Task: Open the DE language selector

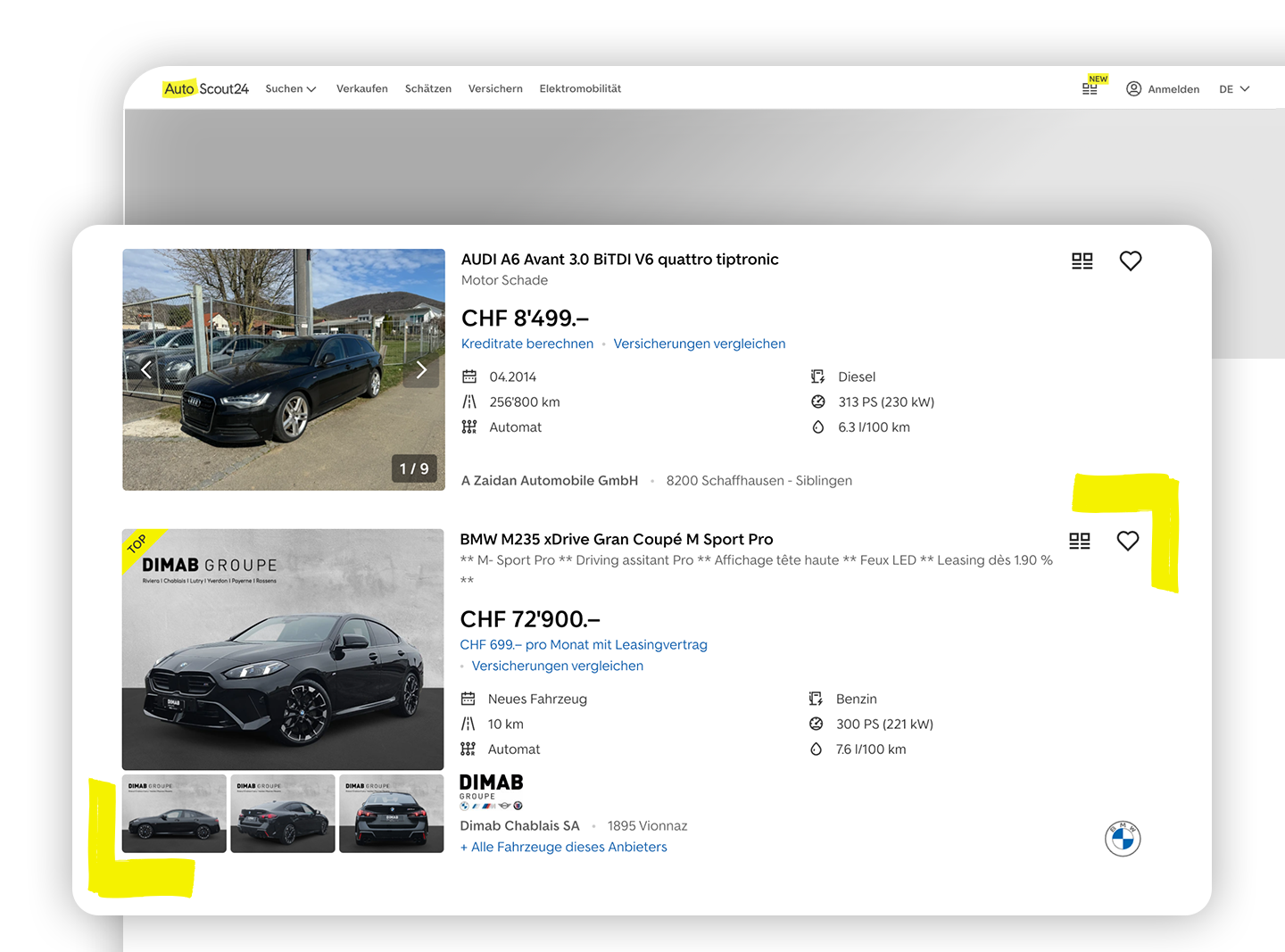Action: 1234,89
